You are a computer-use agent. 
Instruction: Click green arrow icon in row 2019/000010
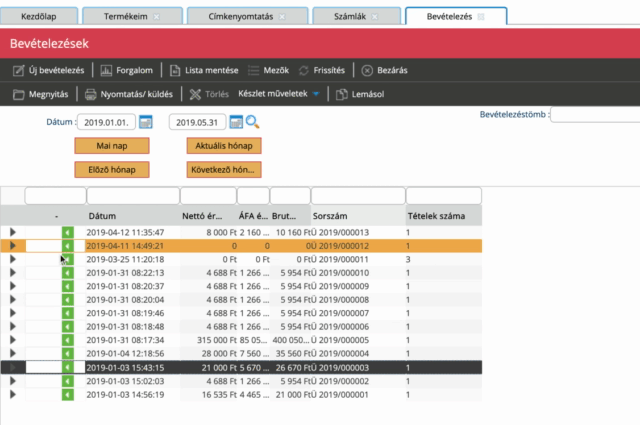click(68, 273)
